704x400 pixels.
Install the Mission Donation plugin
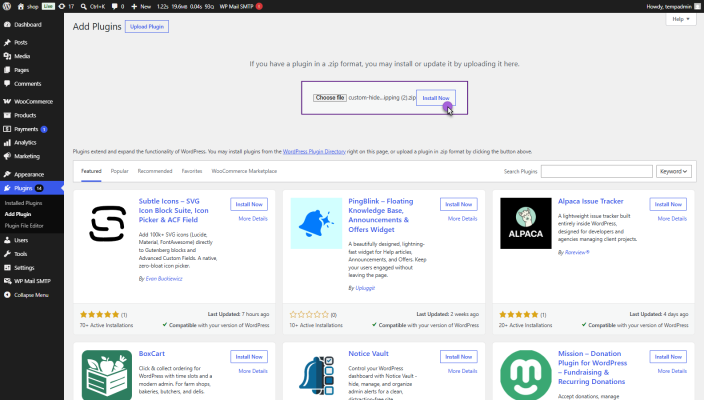(x=668, y=357)
